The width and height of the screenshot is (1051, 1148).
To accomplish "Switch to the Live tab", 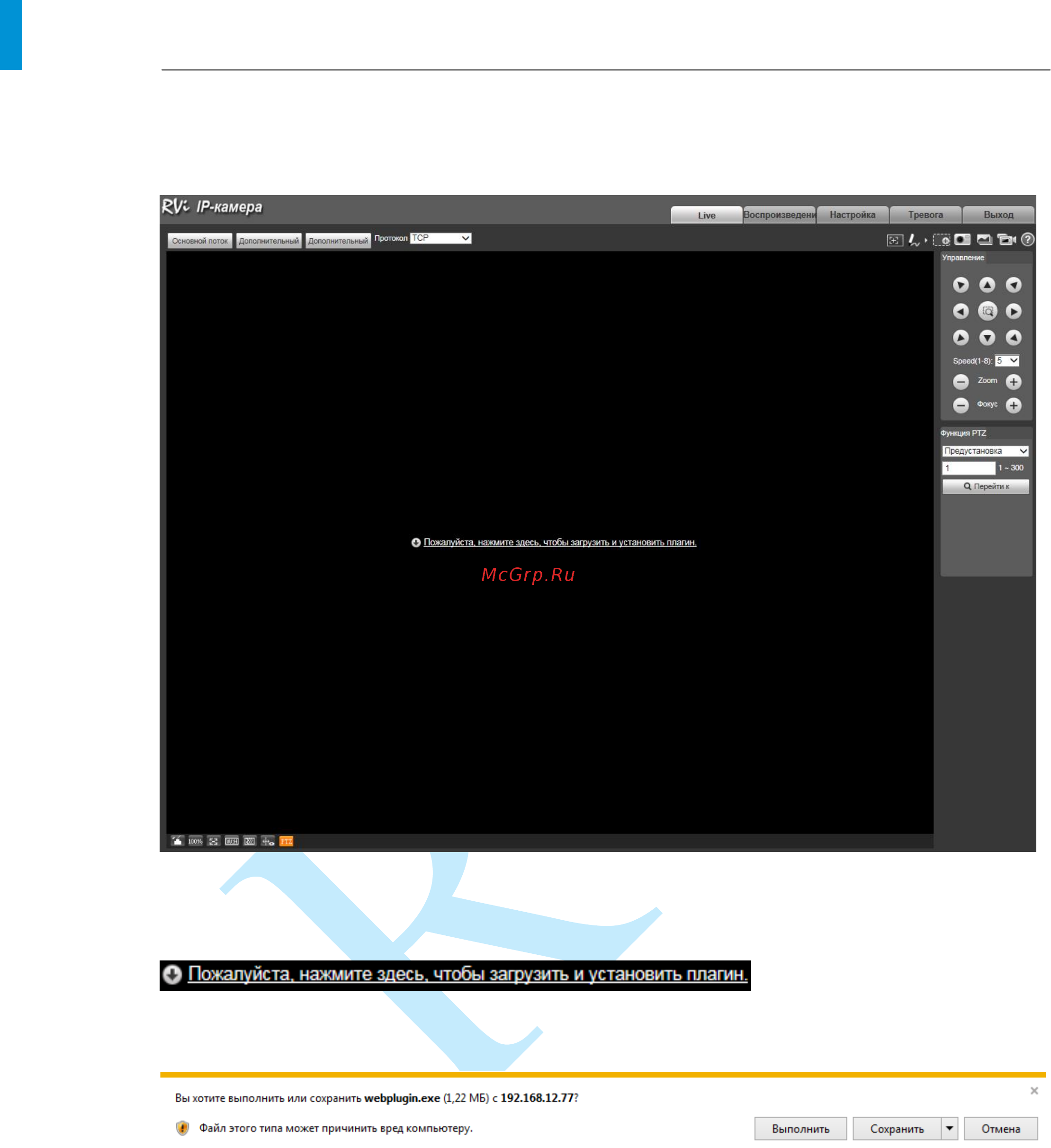I will click(x=706, y=215).
